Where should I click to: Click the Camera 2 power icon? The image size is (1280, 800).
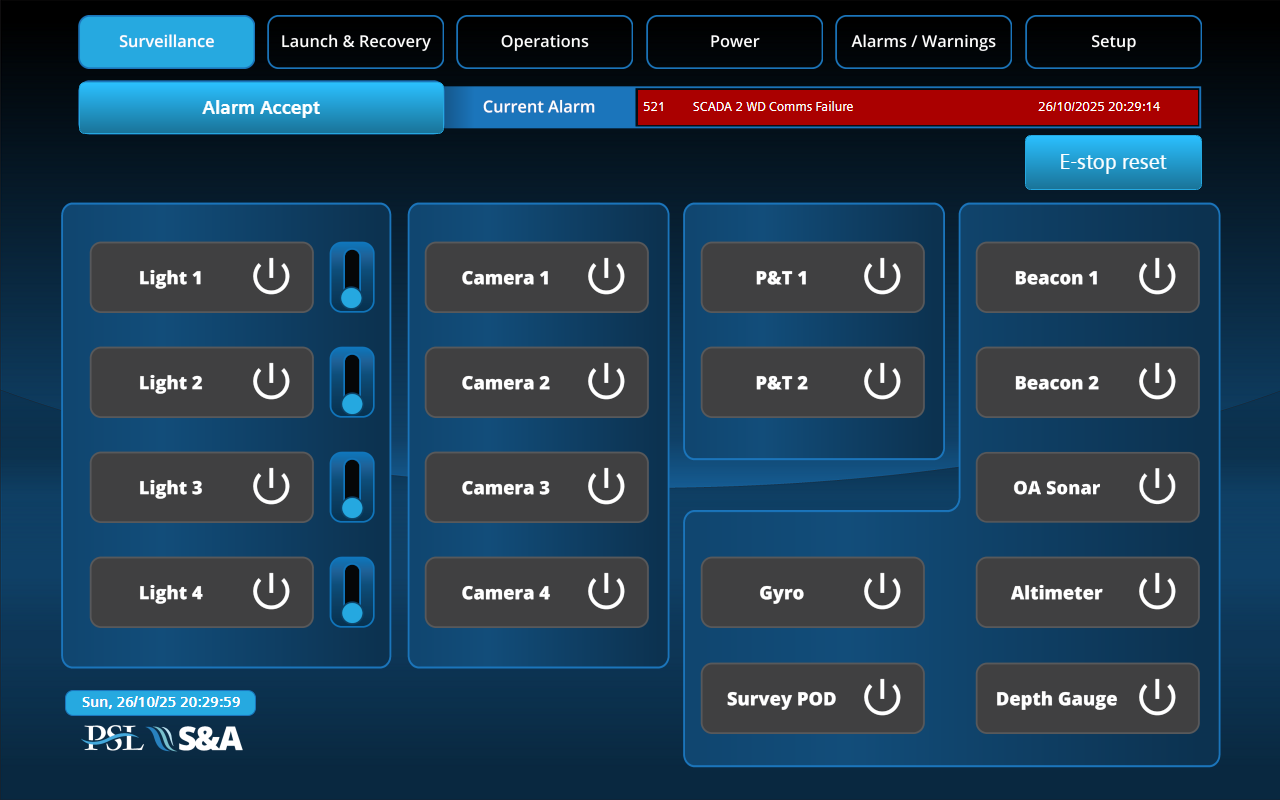pos(606,382)
